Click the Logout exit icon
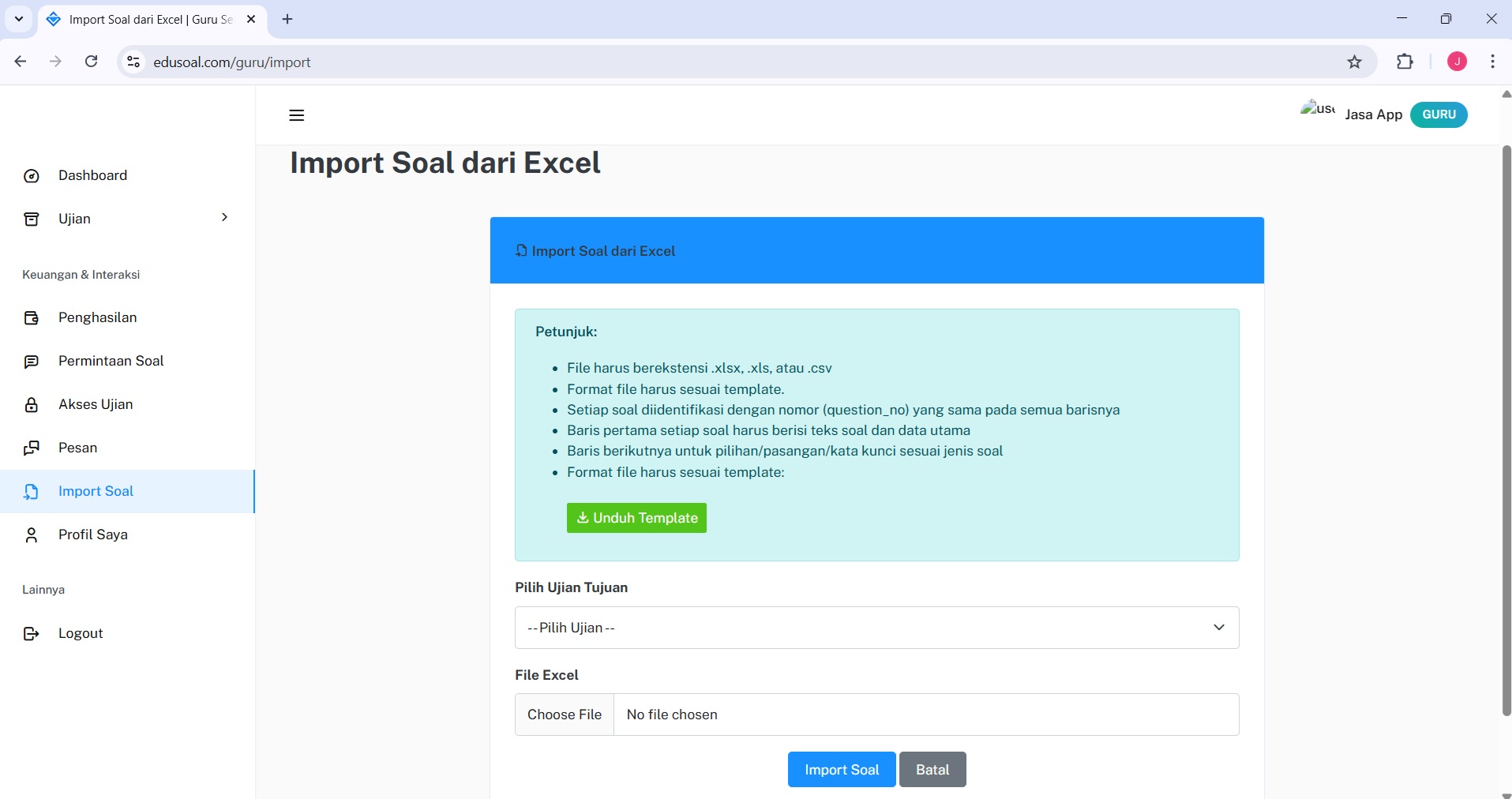Image resolution: width=1512 pixels, height=799 pixels. click(x=32, y=634)
